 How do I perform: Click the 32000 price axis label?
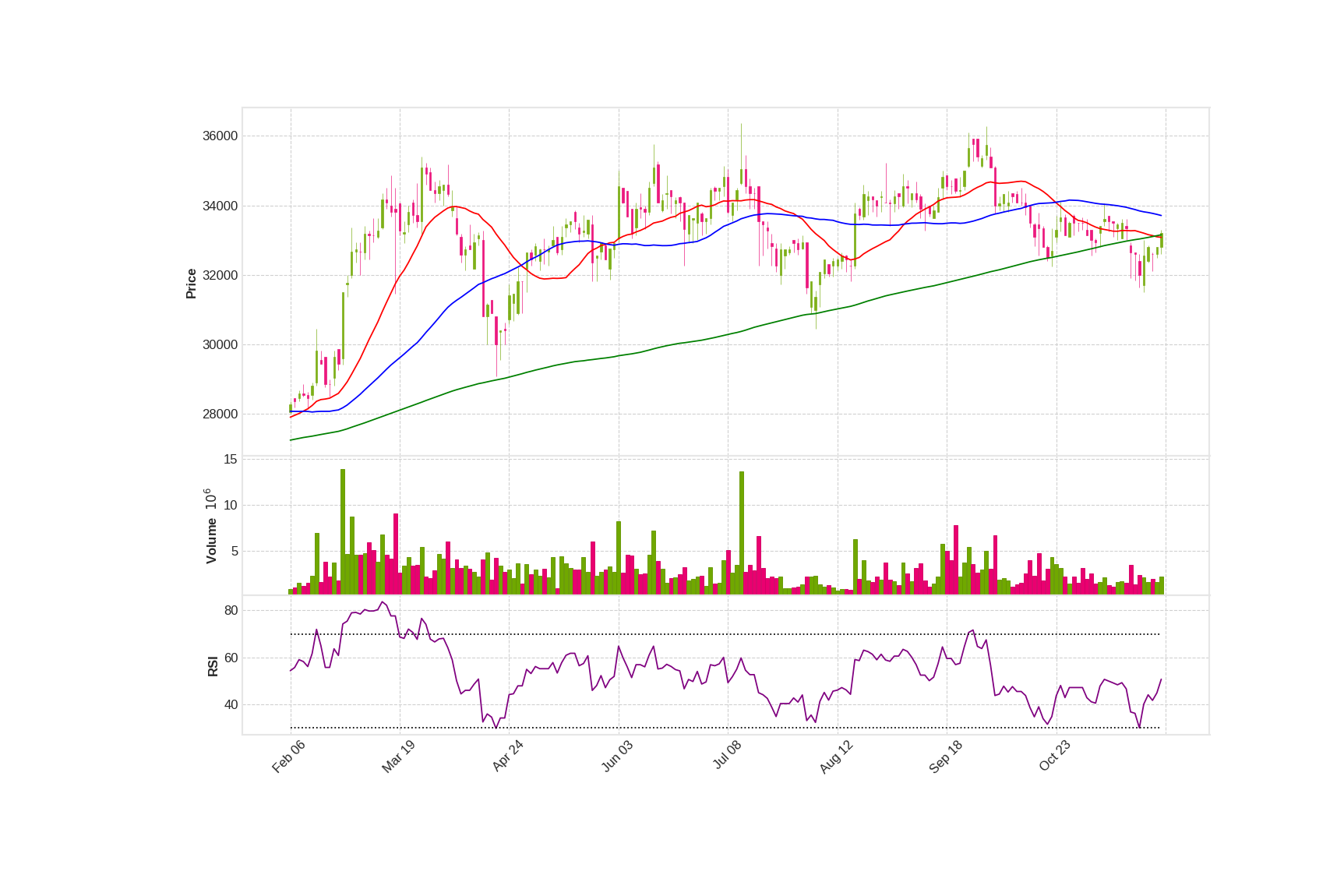coord(220,276)
